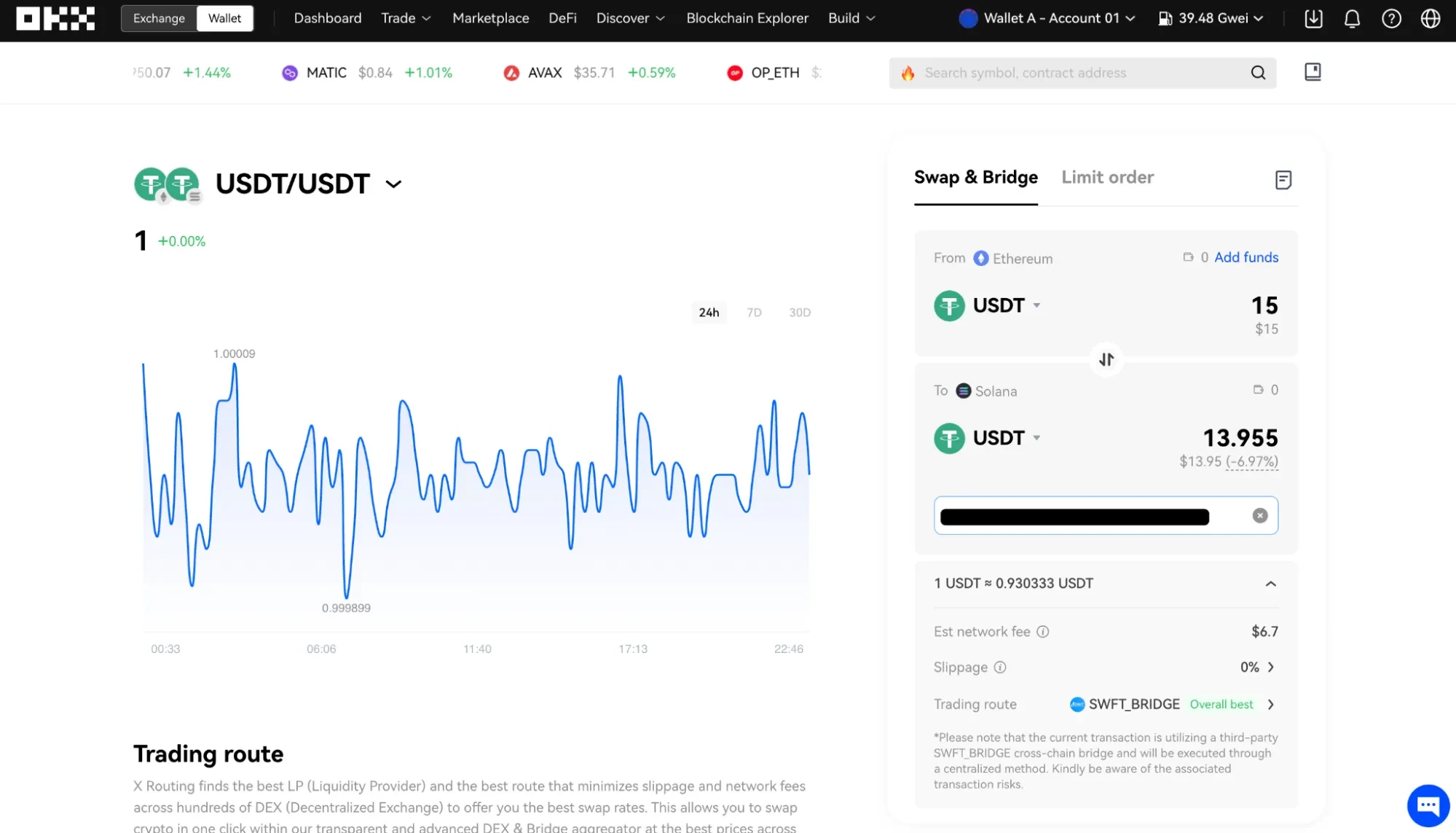Open USDT/USDT pair selector chevron
Viewport: 1456px width, 833px height.
point(393,184)
